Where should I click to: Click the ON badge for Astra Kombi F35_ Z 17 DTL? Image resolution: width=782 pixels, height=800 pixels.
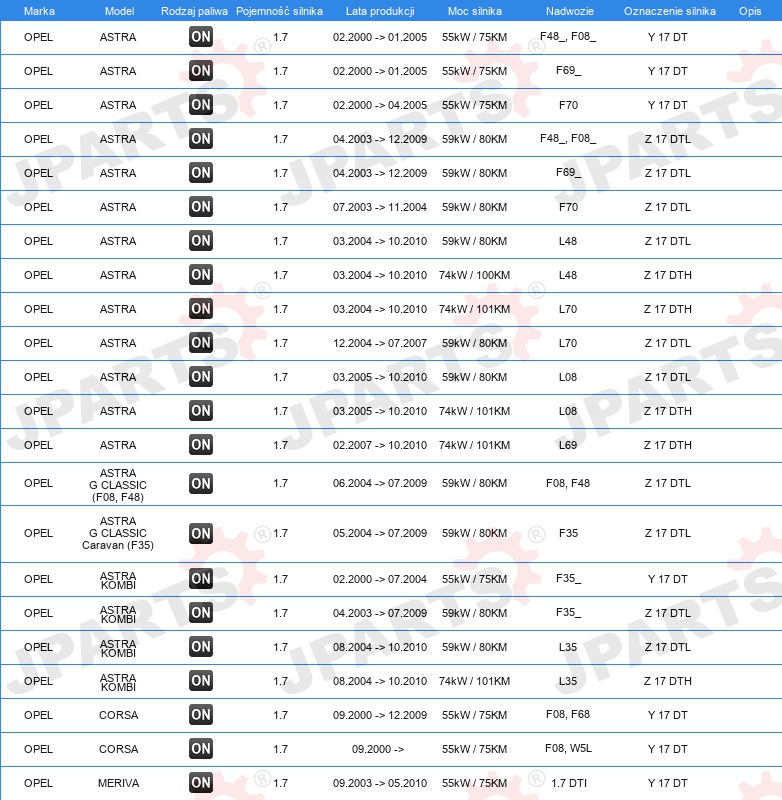pos(200,613)
